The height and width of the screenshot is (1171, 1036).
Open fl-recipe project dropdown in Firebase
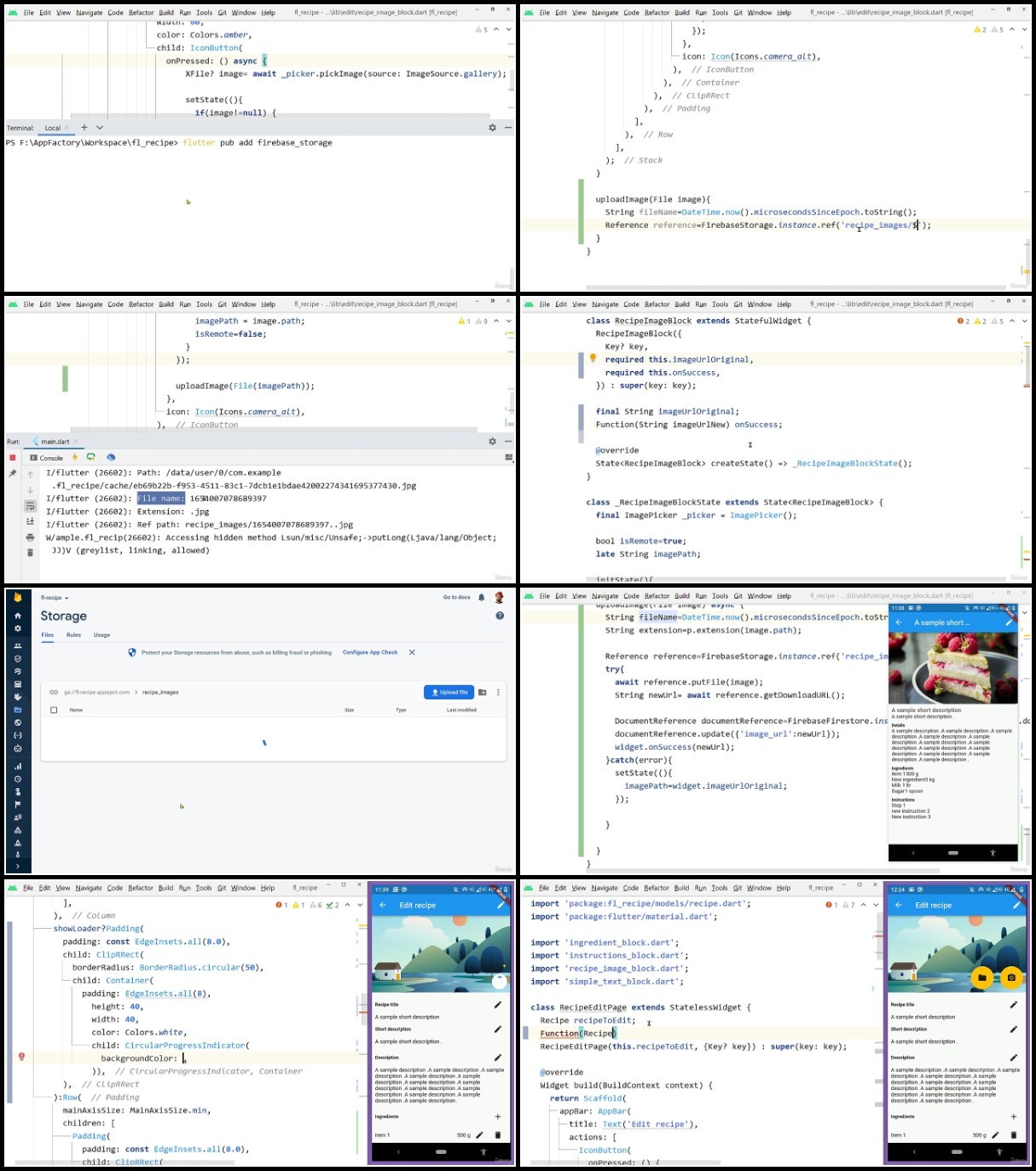pyautogui.click(x=55, y=598)
